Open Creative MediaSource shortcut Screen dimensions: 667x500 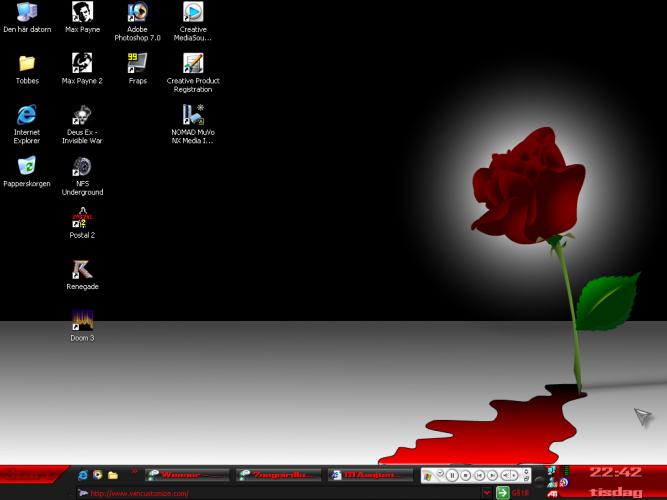tap(193, 13)
